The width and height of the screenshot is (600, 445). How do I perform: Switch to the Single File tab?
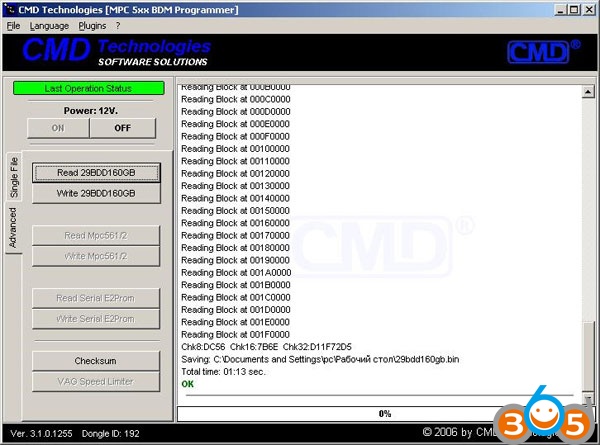14,177
